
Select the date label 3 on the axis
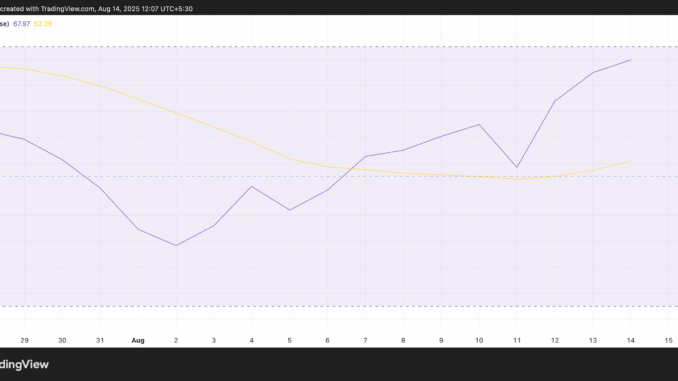click(214, 340)
